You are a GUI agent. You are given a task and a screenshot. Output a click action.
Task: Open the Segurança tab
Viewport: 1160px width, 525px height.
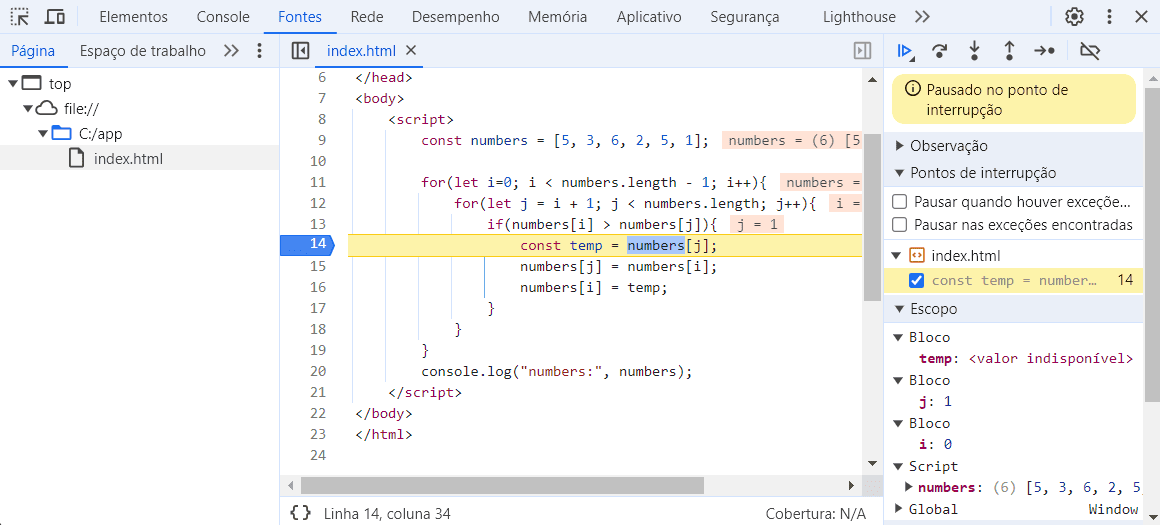pyautogui.click(x=745, y=17)
